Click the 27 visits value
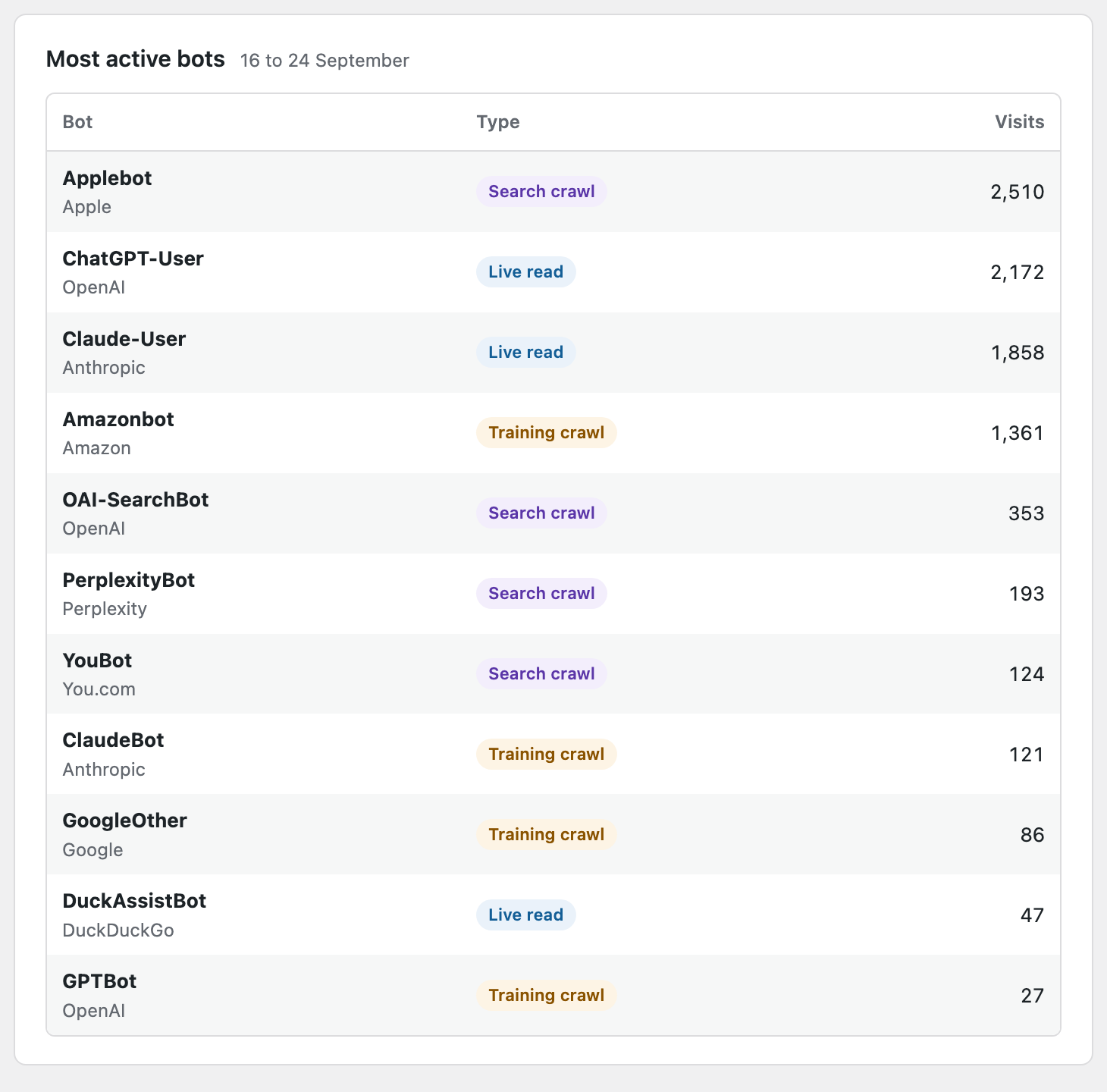The height and width of the screenshot is (1092, 1107). (x=1033, y=996)
